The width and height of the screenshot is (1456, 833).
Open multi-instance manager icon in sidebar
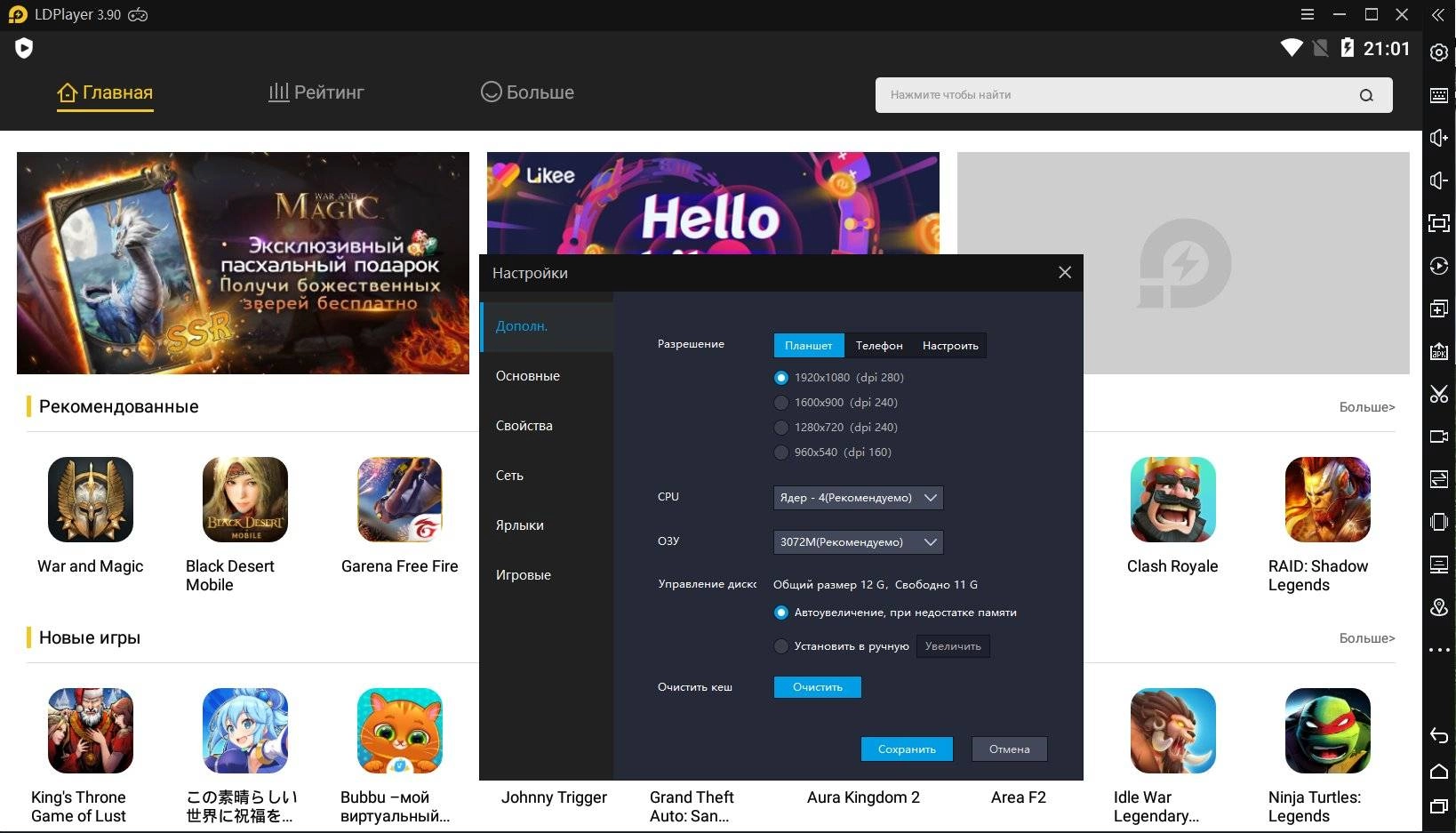click(1438, 308)
